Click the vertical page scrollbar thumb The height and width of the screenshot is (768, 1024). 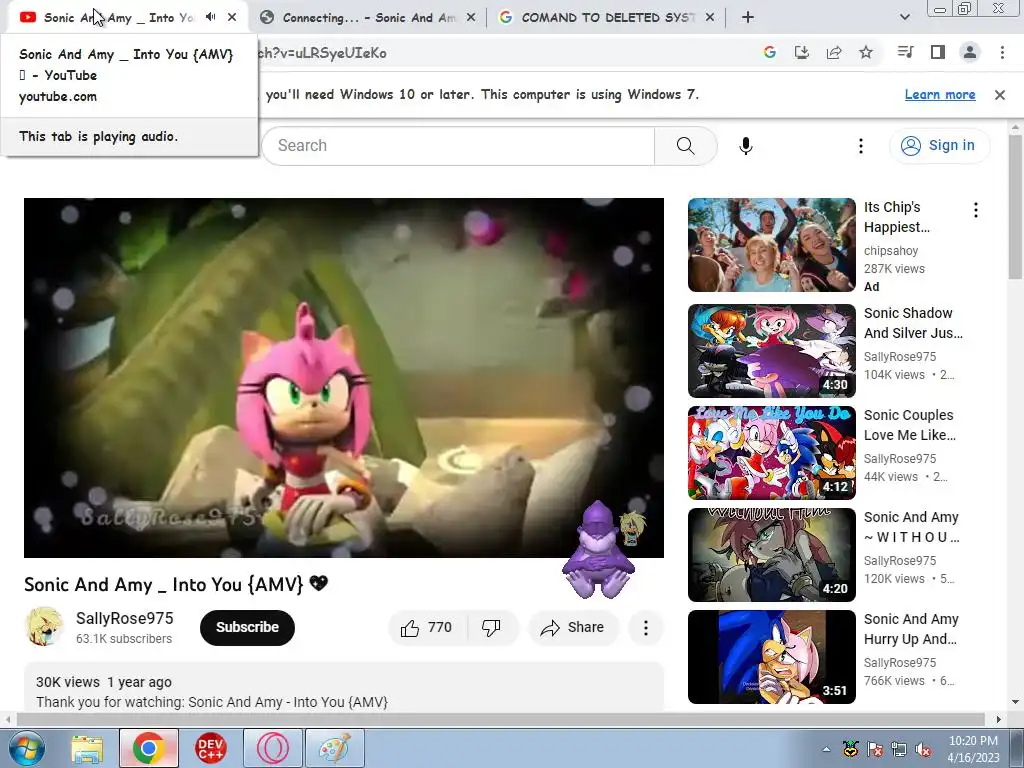(1015, 208)
